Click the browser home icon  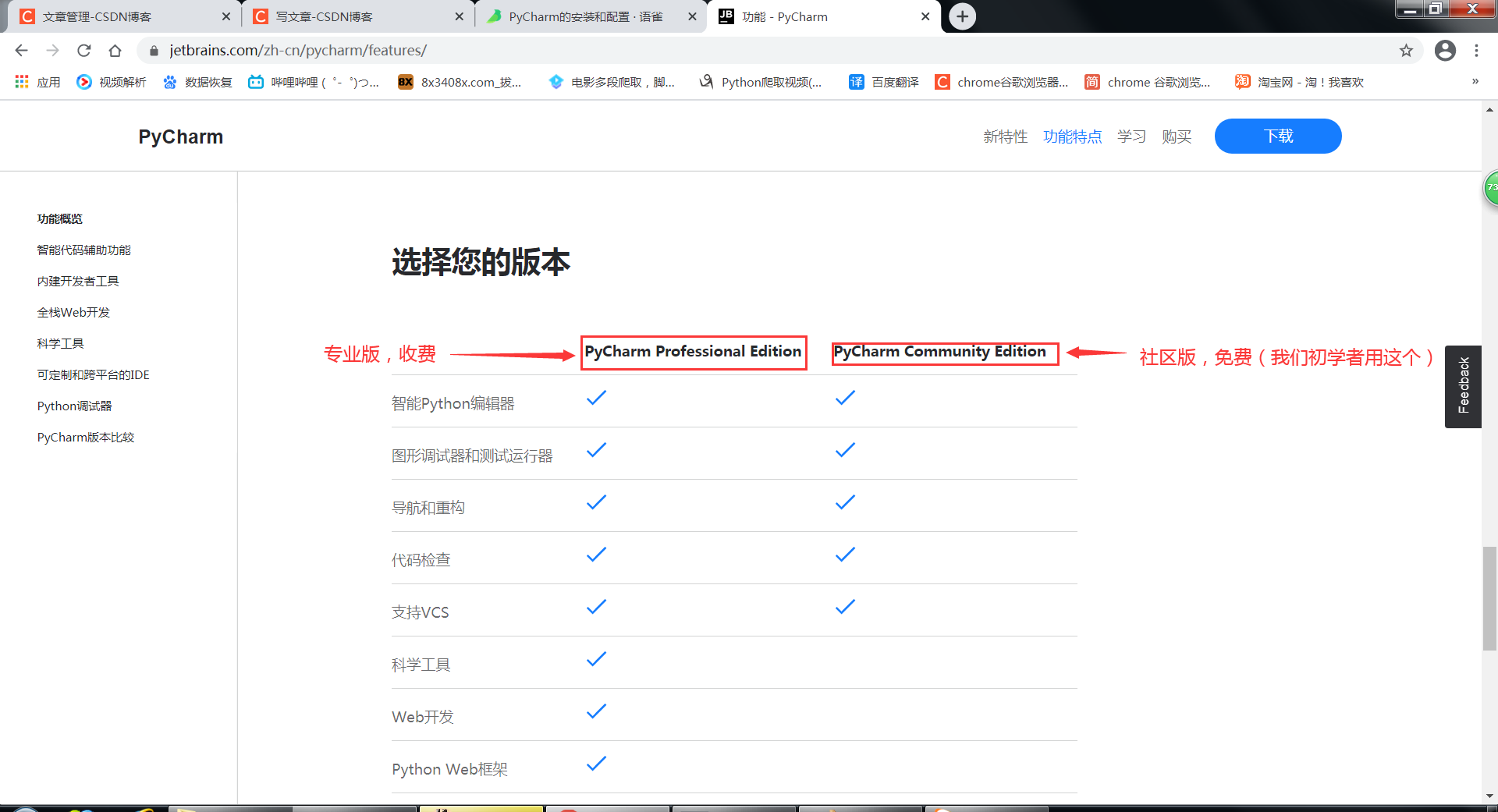coord(115,50)
